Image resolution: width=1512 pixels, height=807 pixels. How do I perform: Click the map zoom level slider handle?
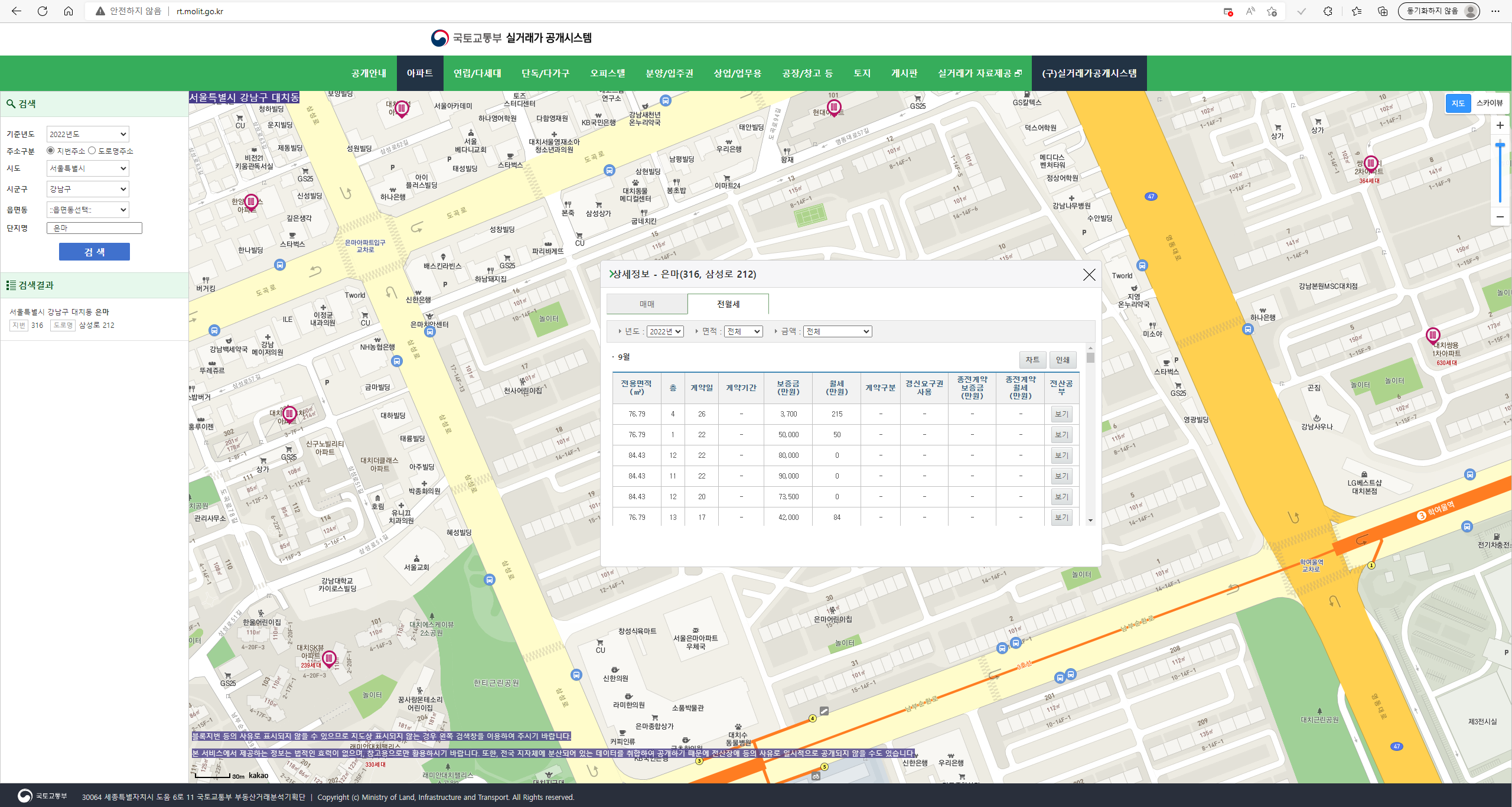1499,145
